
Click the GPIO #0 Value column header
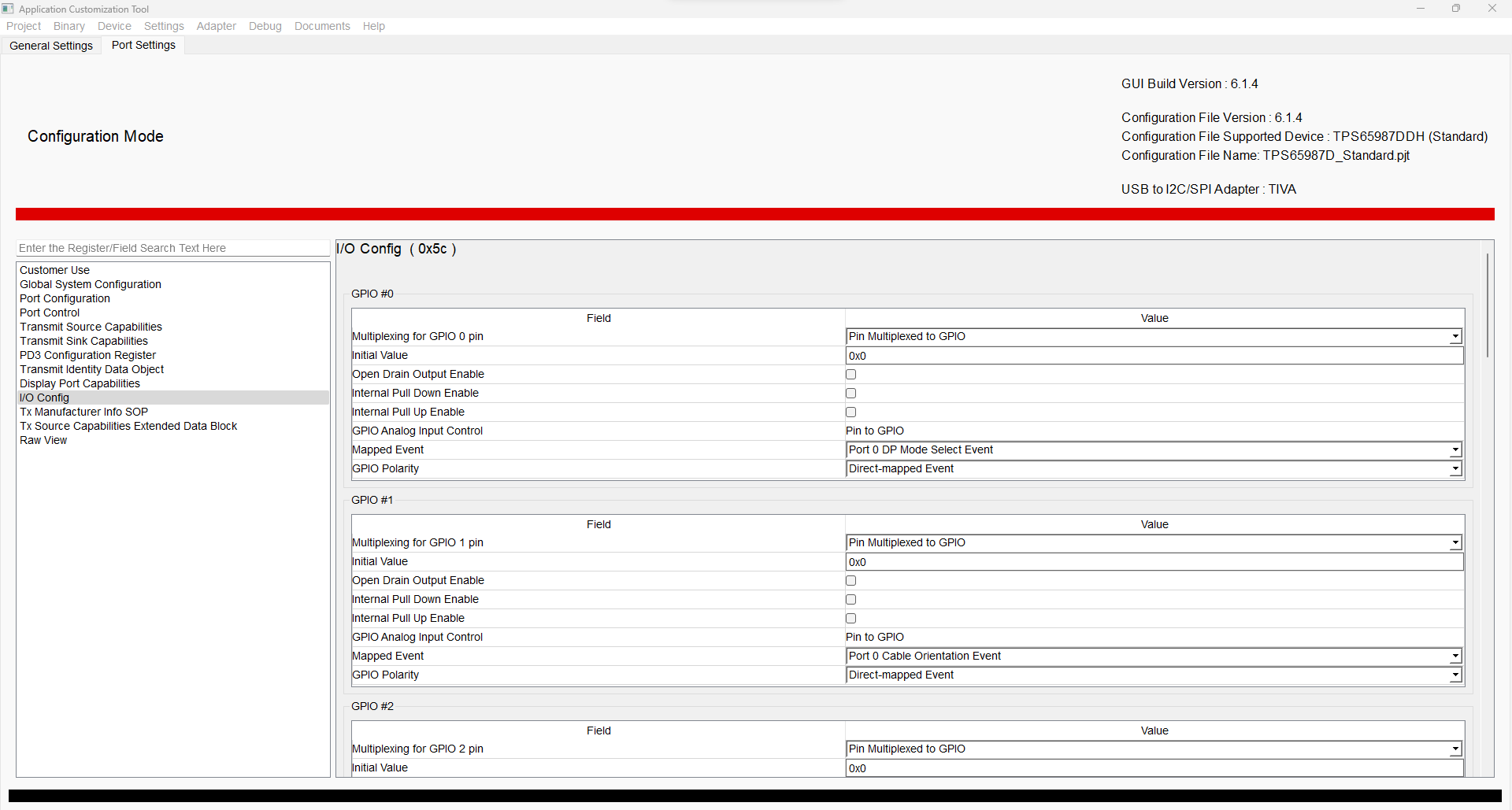pyautogui.click(x=1154, y=318)
